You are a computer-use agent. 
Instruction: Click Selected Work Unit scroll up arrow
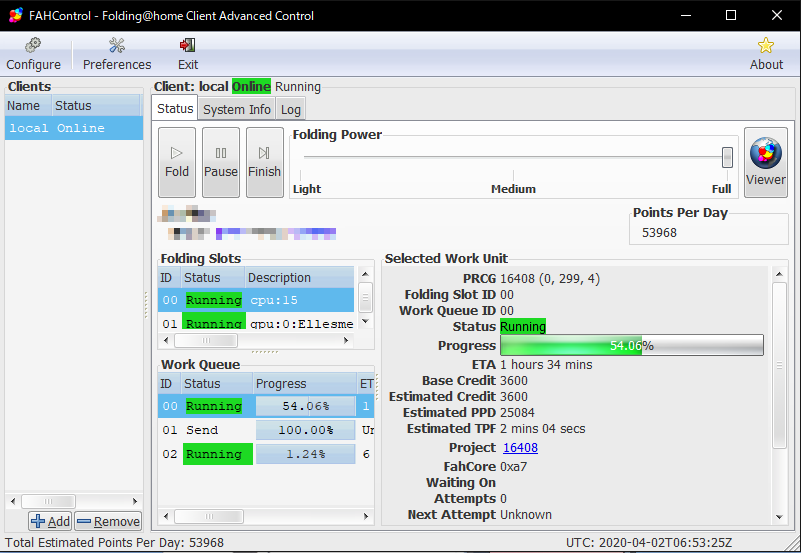(x=779, y=274)
